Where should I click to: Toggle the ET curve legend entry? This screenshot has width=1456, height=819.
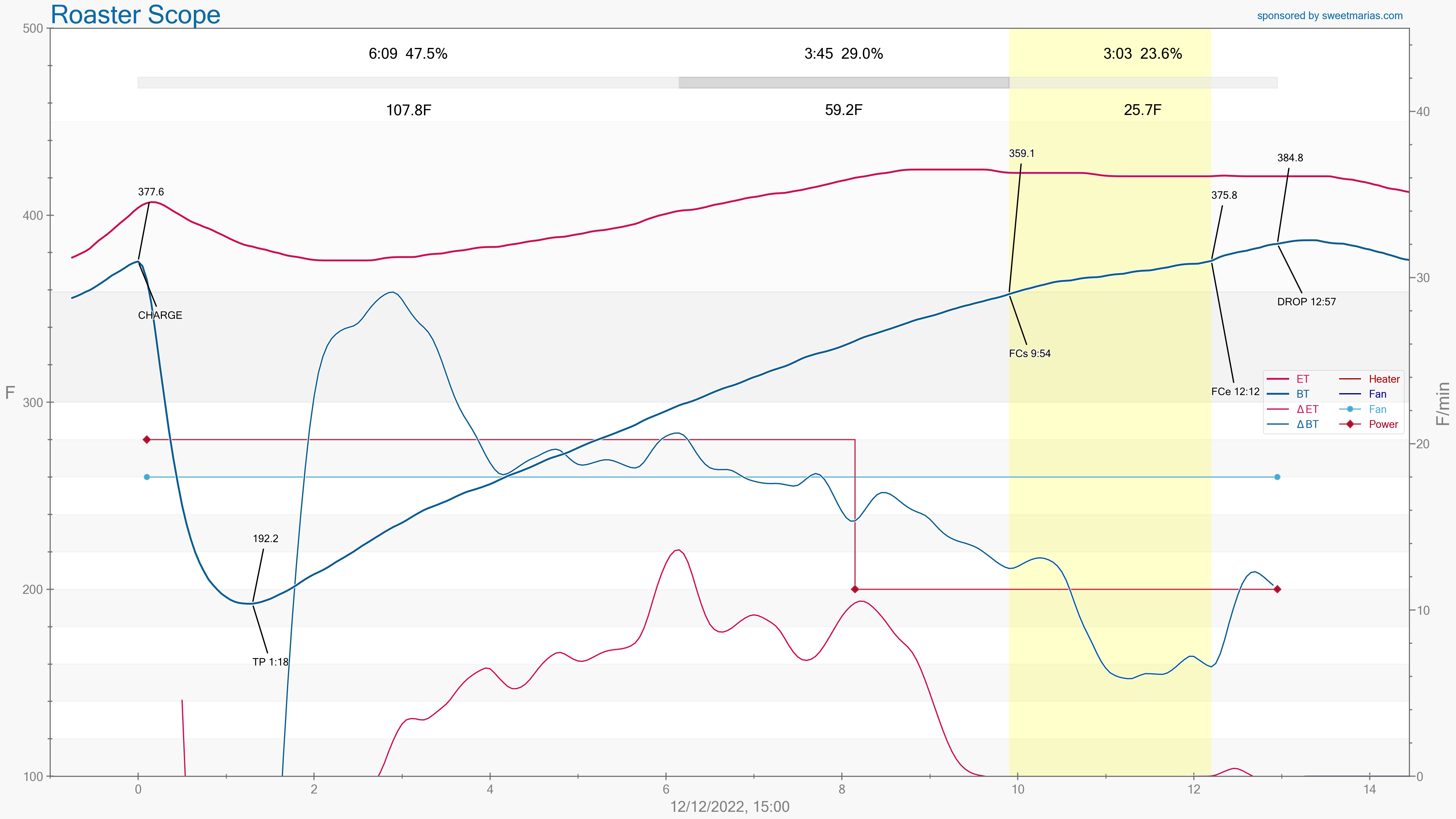(x=1302, y=379)
